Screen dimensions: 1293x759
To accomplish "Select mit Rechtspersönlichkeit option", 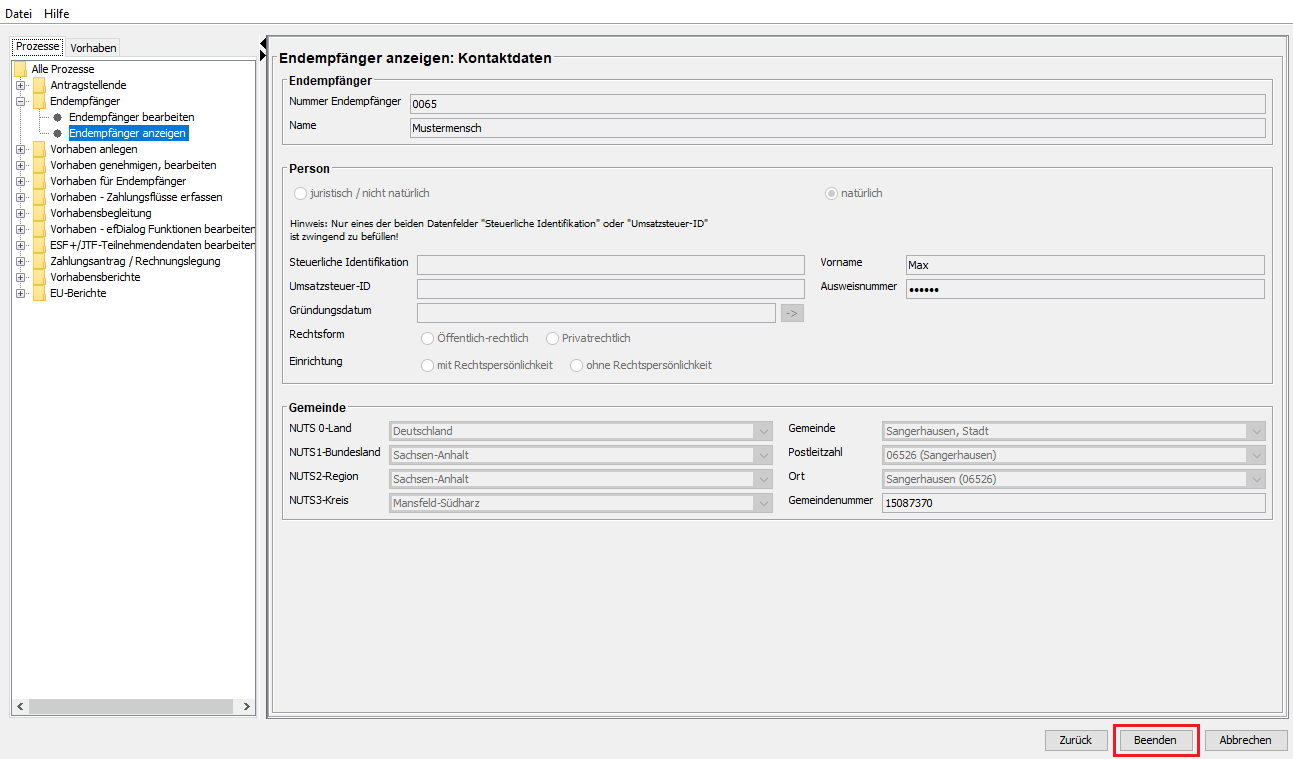I will click(428, 365).
